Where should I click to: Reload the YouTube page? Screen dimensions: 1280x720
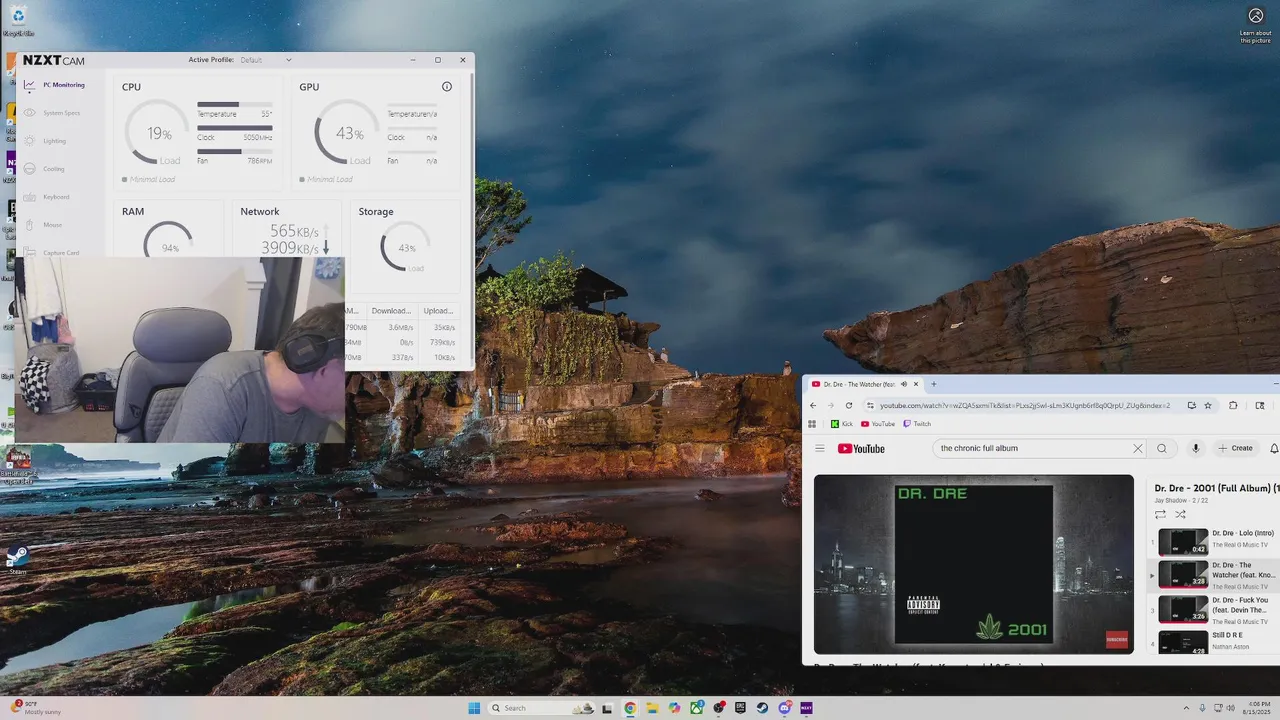point(849,405)
